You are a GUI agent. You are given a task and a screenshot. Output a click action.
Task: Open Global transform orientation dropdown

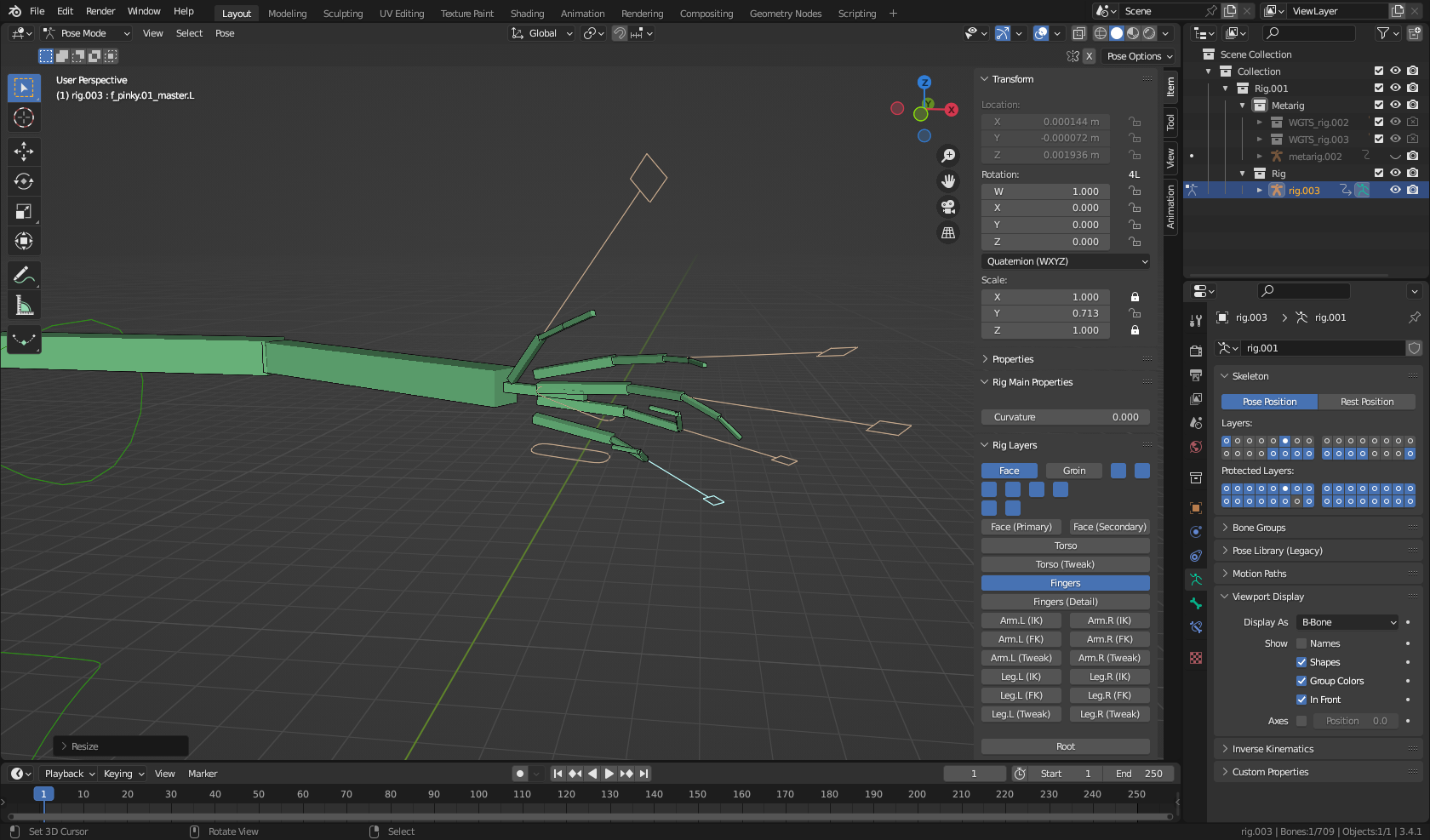point(542,33)
